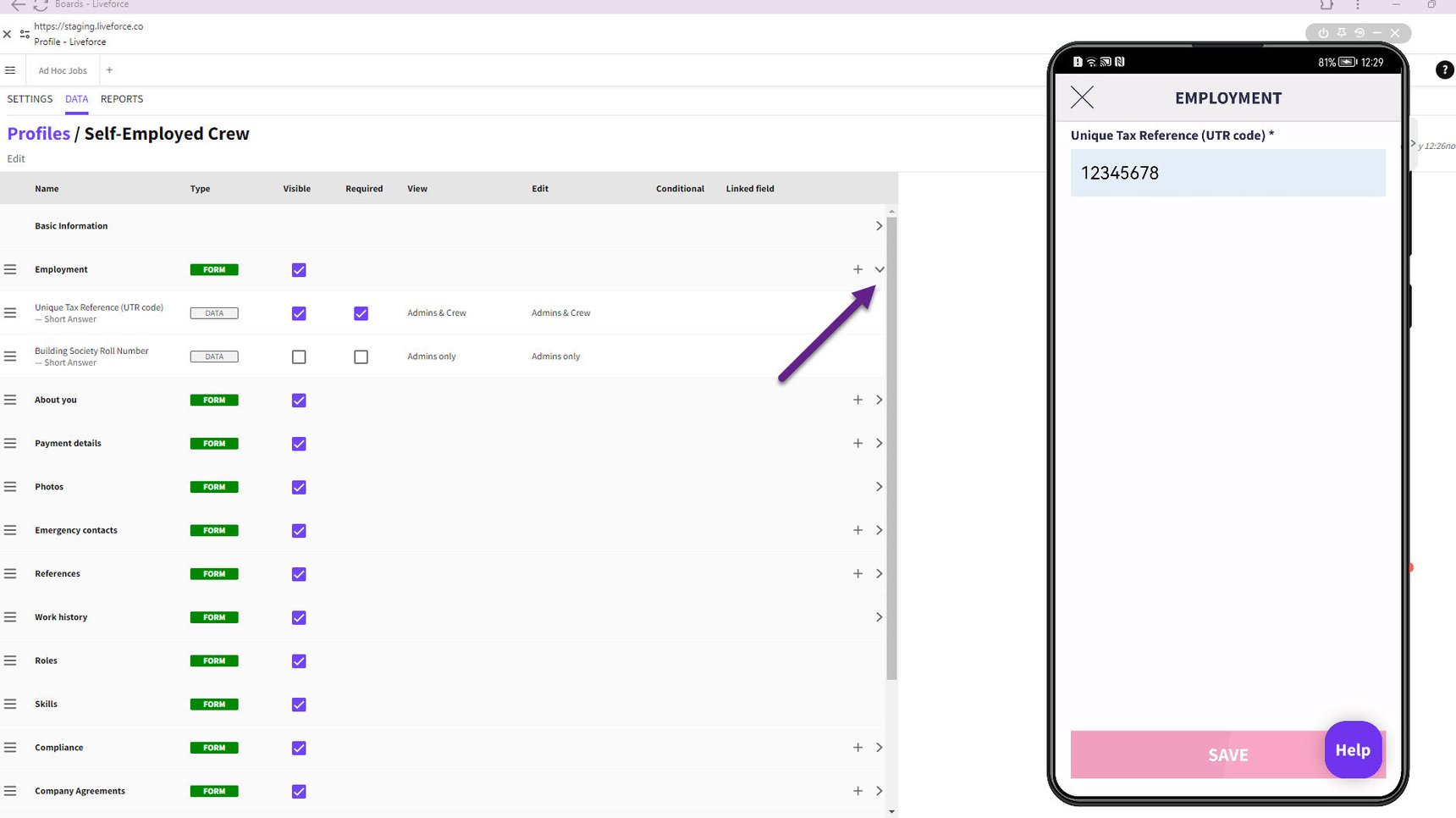Switch to the SETTINGS tab

click(30, 99)
